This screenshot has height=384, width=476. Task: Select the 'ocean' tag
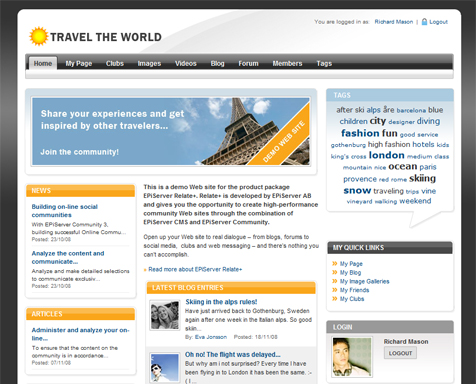click(x=403, y=166)
